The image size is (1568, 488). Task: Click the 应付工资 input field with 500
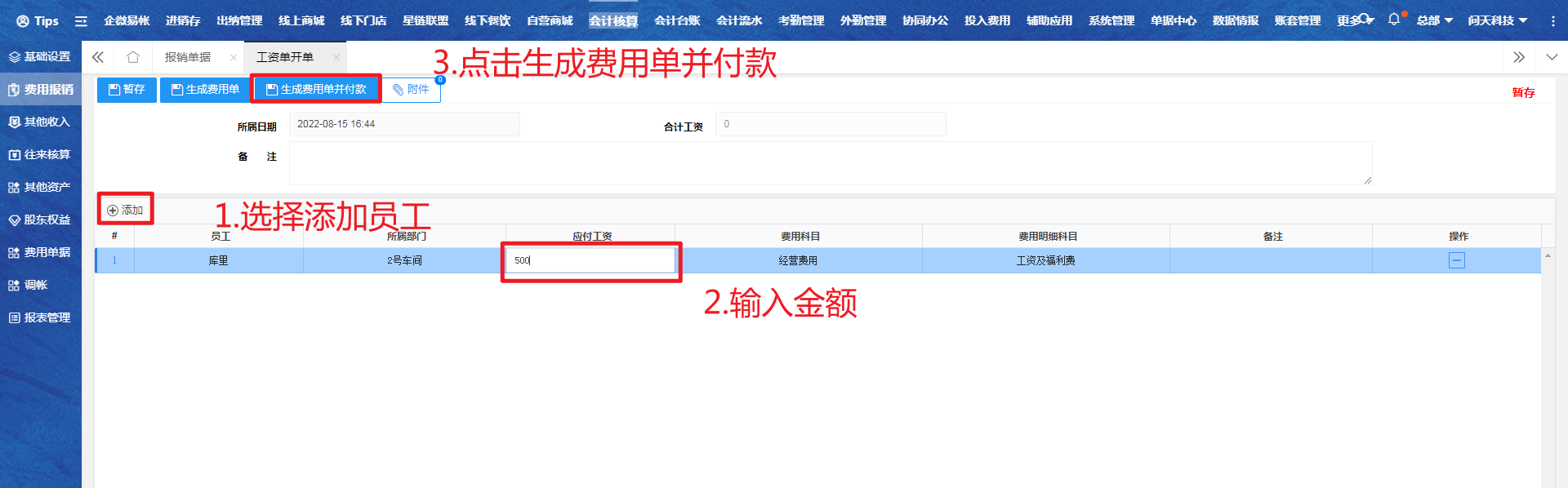[590, 260]
